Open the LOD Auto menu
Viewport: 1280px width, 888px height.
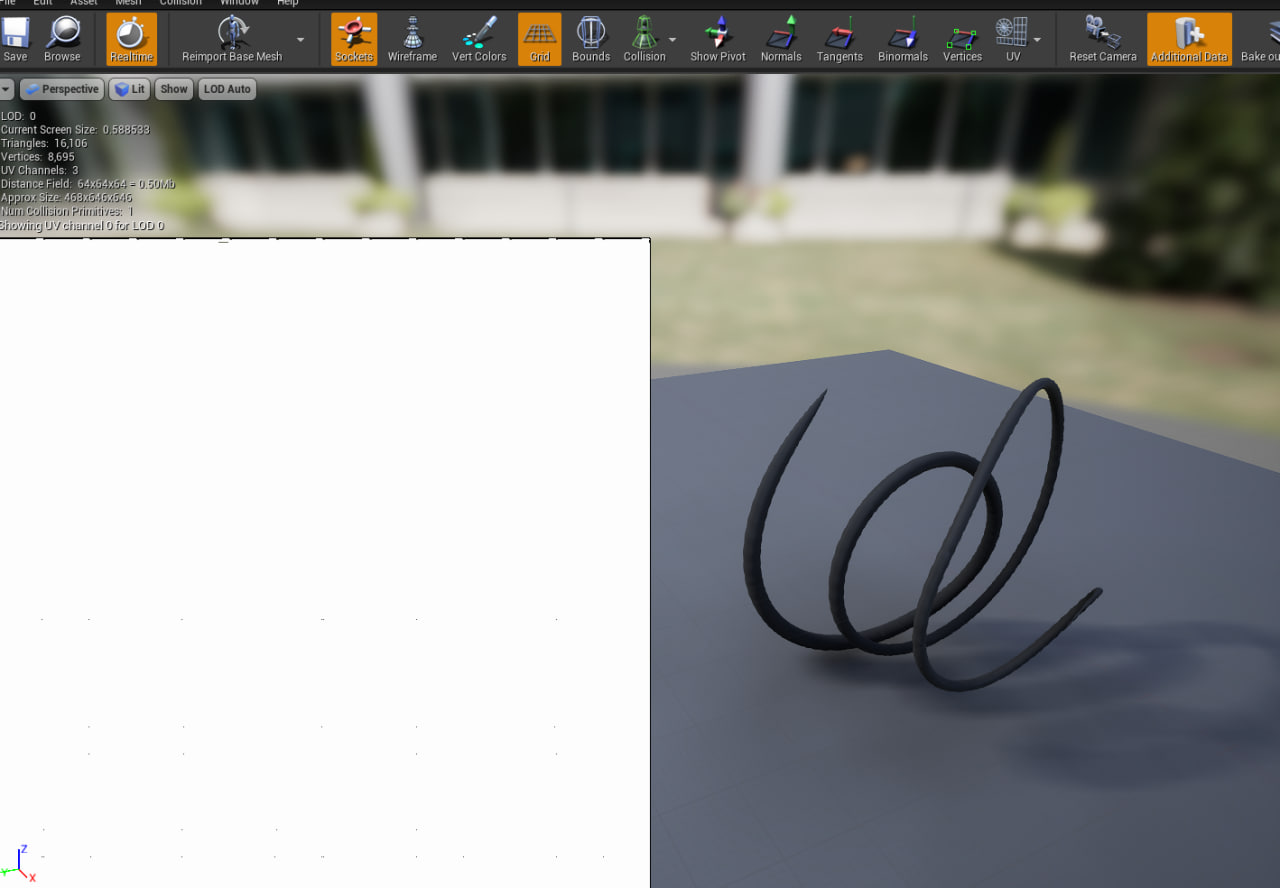tap(227, 89)
